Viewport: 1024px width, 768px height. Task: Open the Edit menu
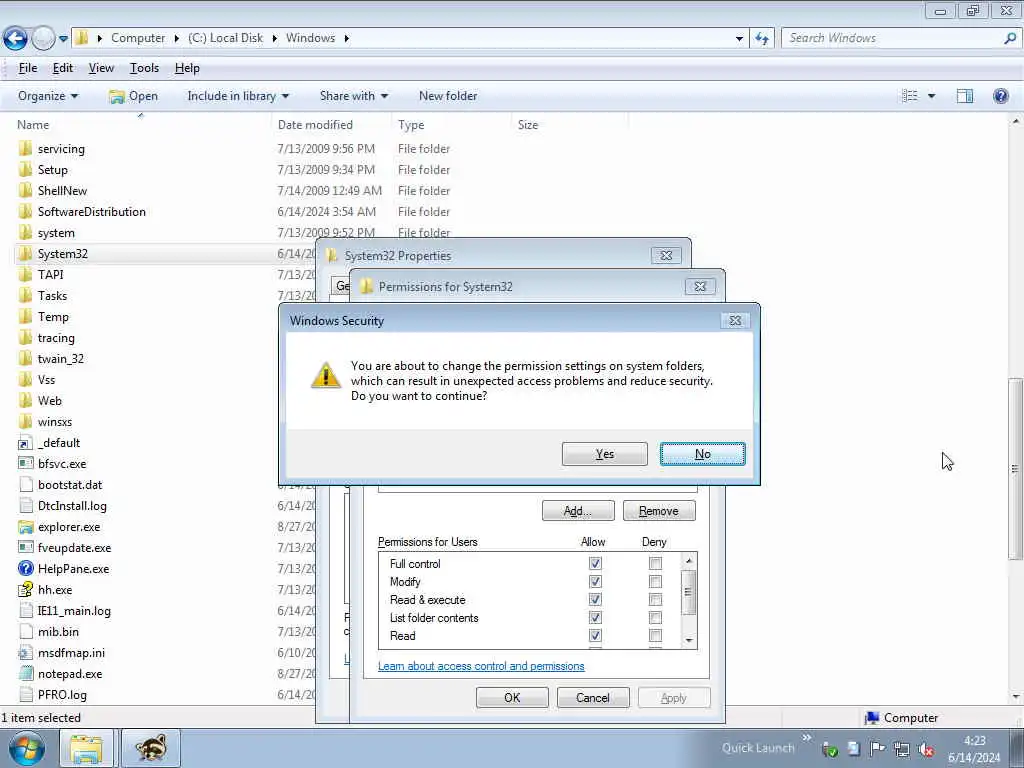point(63,68)
